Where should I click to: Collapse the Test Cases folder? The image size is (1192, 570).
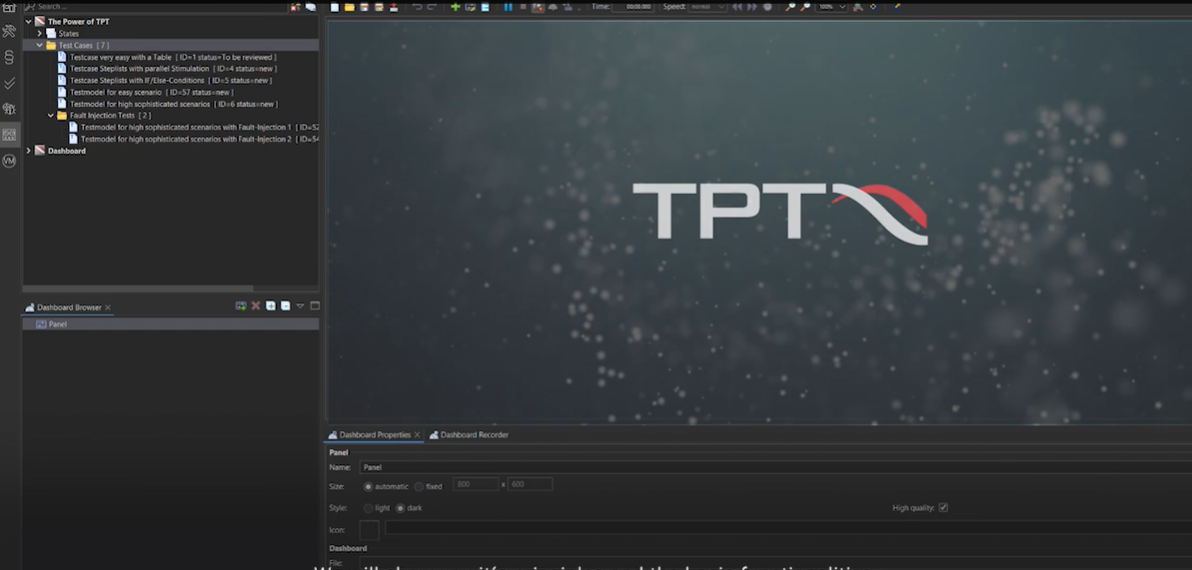[x=40, y=45]
